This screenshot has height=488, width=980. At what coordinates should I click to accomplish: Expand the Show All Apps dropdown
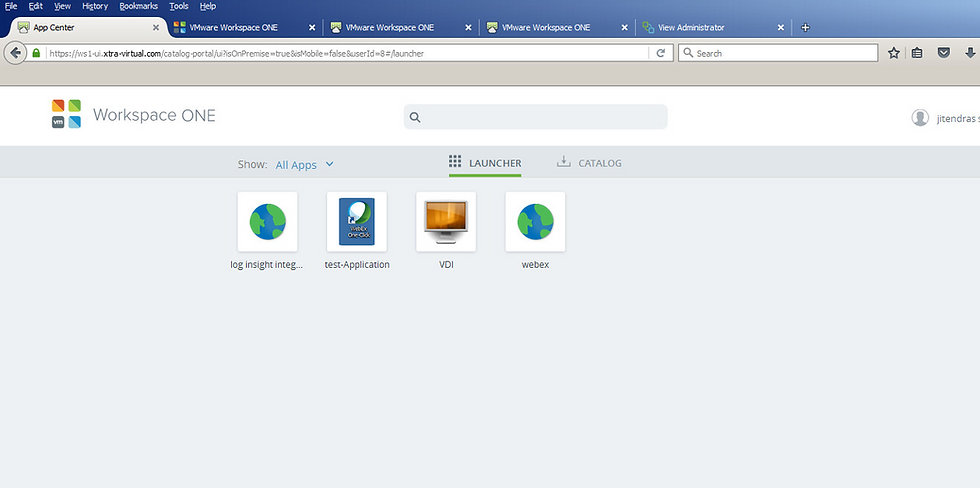[x=305, y=165]
